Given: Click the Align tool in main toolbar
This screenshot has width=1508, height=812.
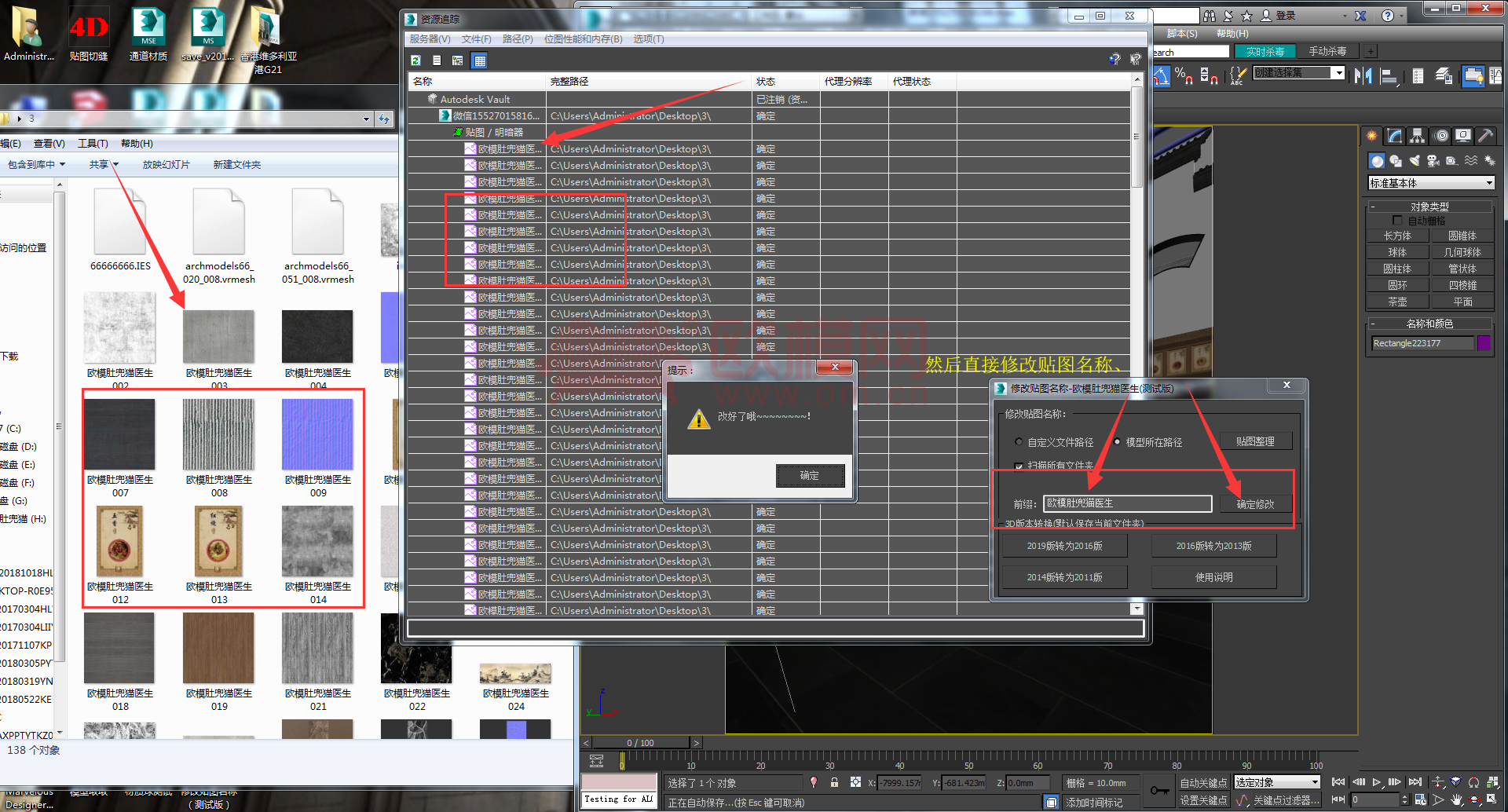Looking at the screenshot, I should [x=1389, y=76].
